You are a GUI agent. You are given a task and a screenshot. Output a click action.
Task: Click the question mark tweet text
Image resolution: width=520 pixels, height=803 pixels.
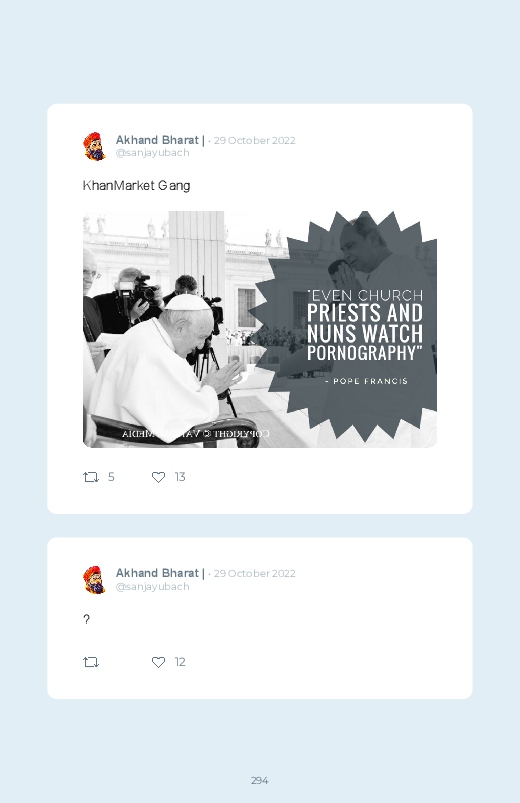pos(87,619)
